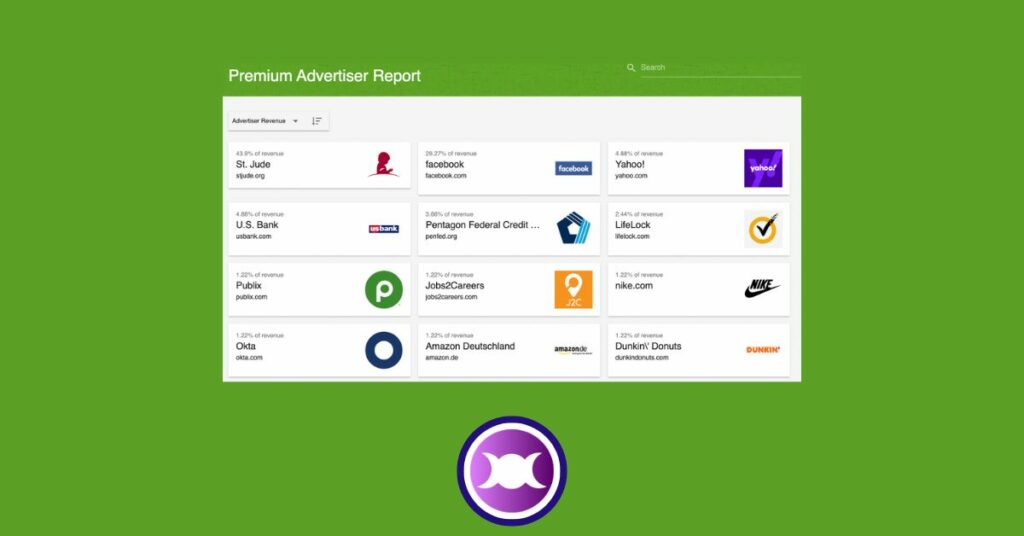
Task: Click the orange DUNKIN' logo
Action: coord(763,350)
